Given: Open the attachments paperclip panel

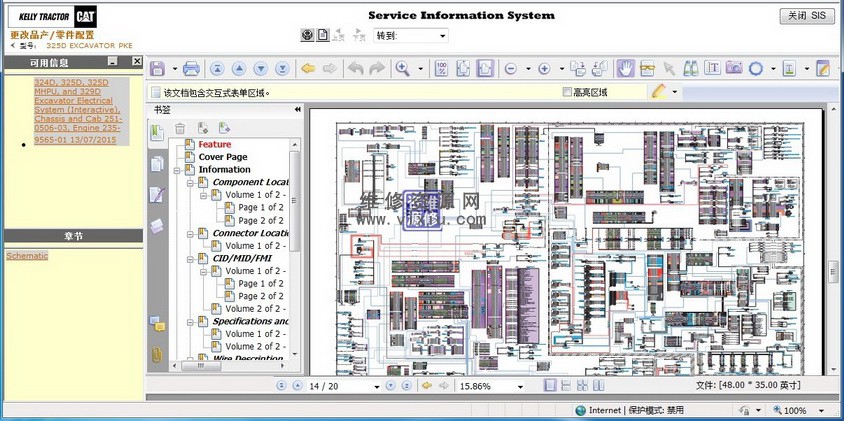Looking at the screenshot, I should [157, 355].
